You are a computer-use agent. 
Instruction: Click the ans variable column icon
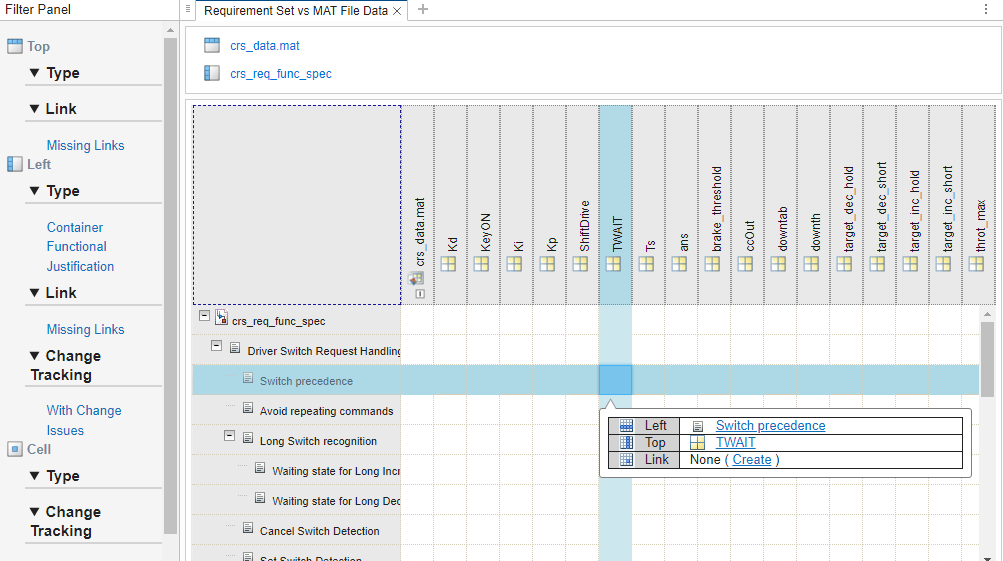pos(679,264)
